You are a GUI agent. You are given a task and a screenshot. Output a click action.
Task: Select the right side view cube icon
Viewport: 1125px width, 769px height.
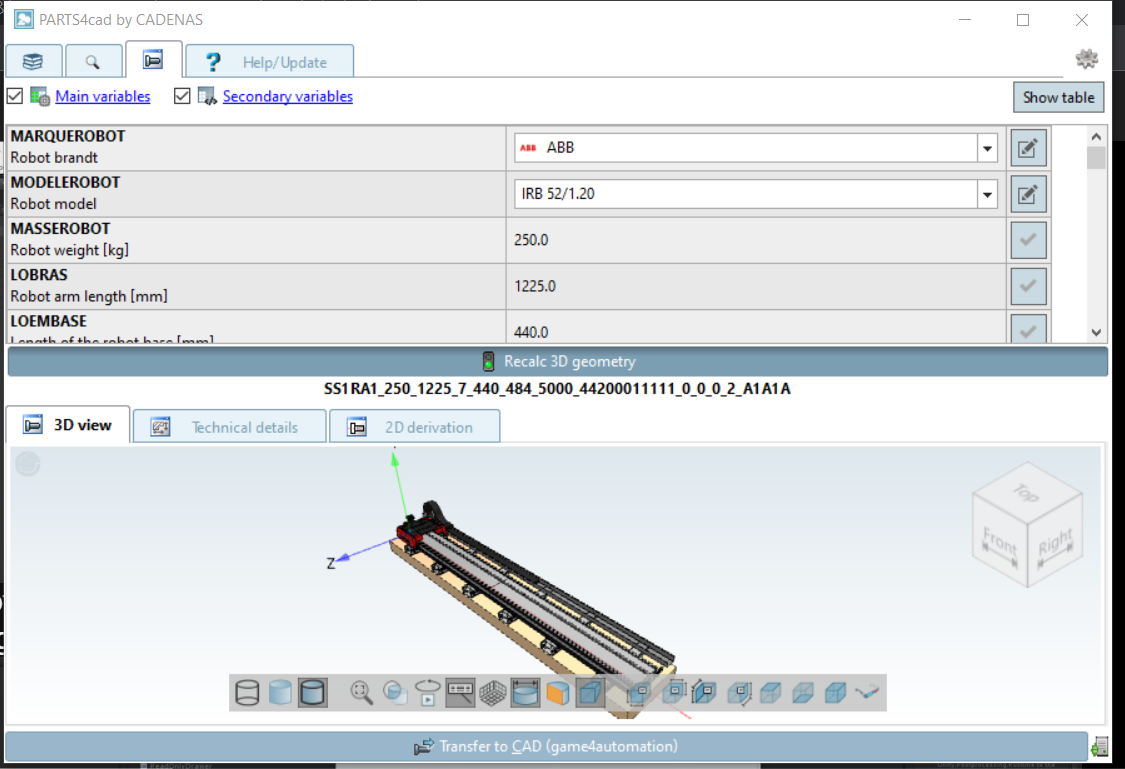(x=739, y=693)
